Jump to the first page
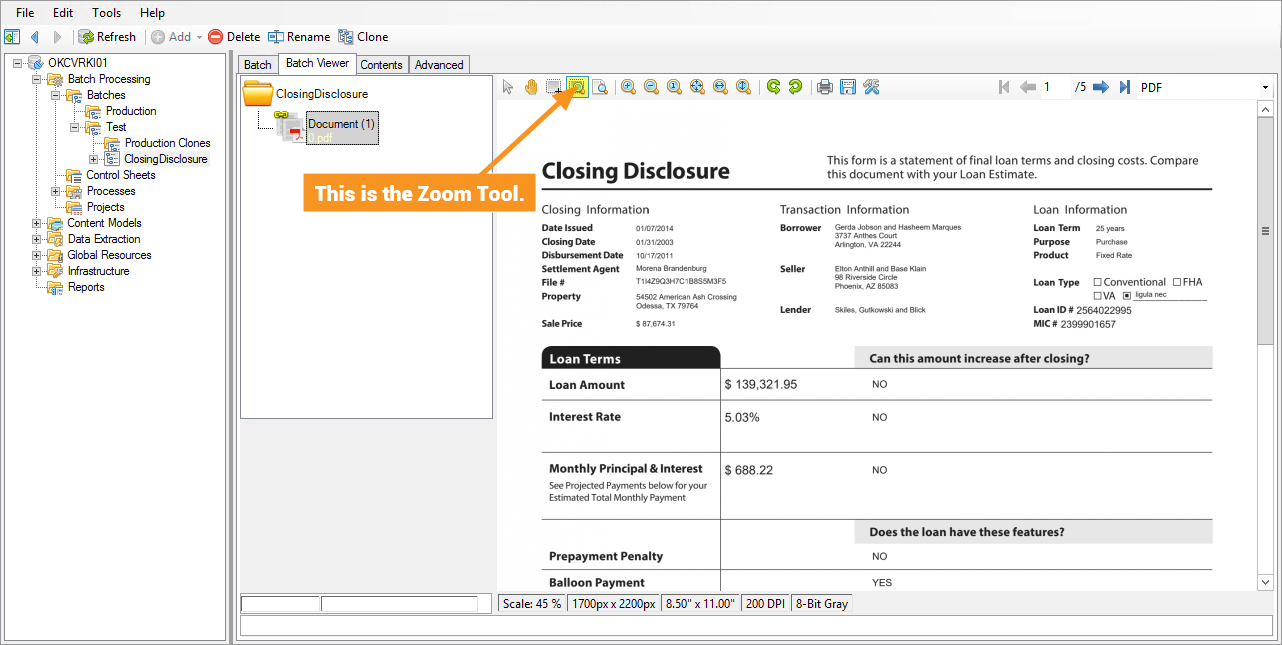Viewport: 1282px width, 645px height. click(1005, 87)
